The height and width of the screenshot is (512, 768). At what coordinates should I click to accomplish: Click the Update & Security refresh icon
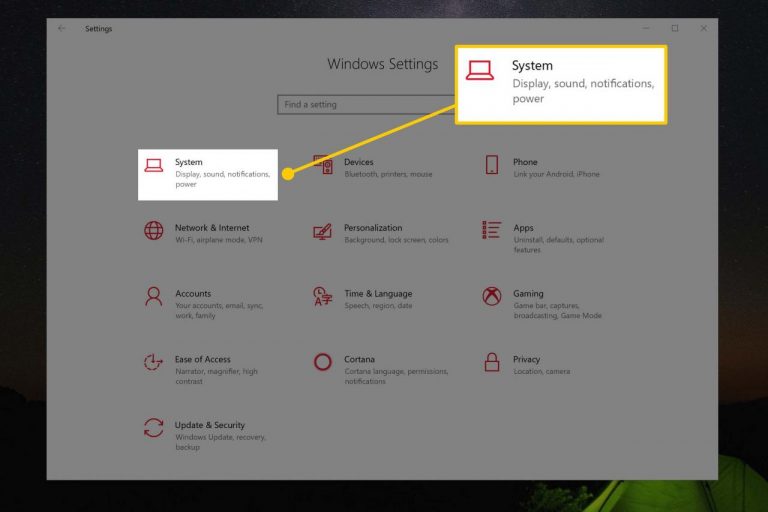154,428
